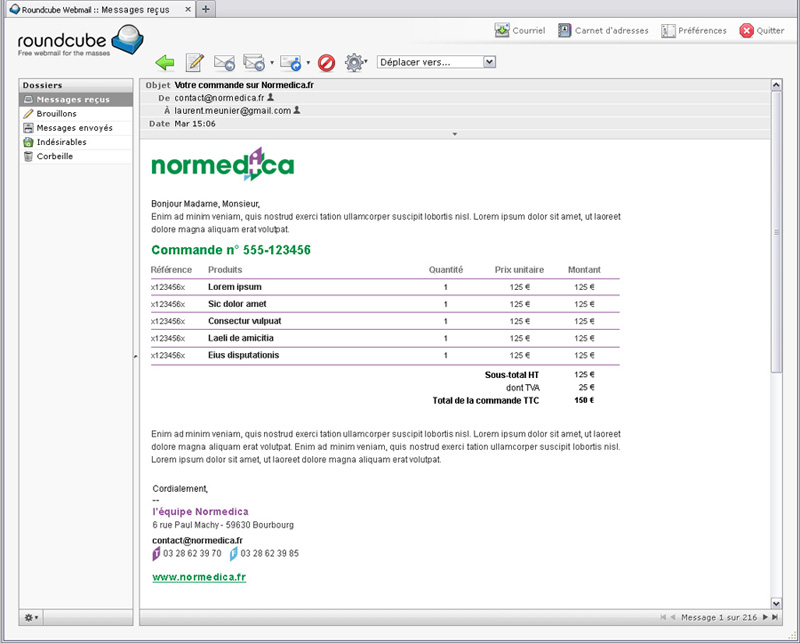Viewport: 800px width, 643px height.
Task: Go back using the green arrow
Action: pos(165,63)
